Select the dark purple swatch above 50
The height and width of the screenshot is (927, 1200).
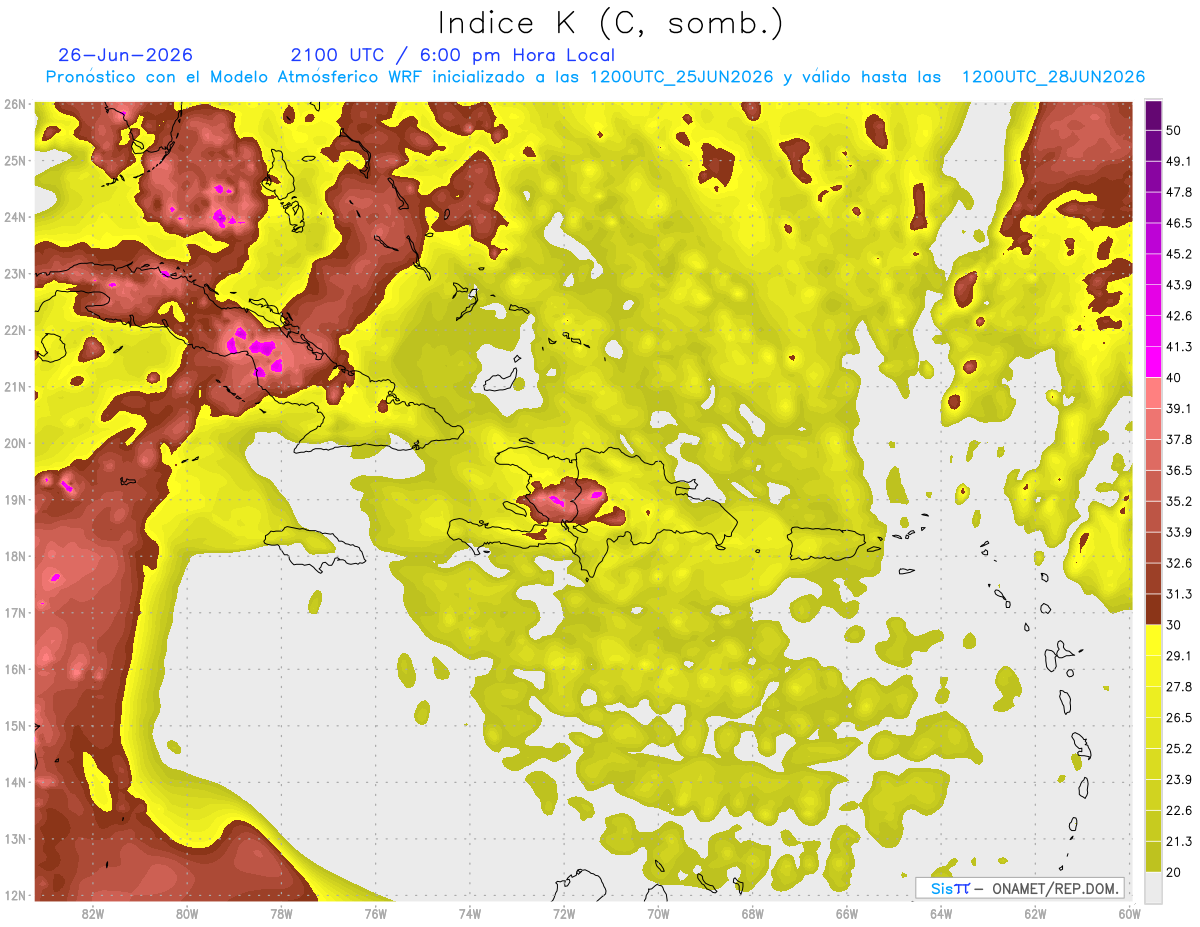pos(1153,115)
